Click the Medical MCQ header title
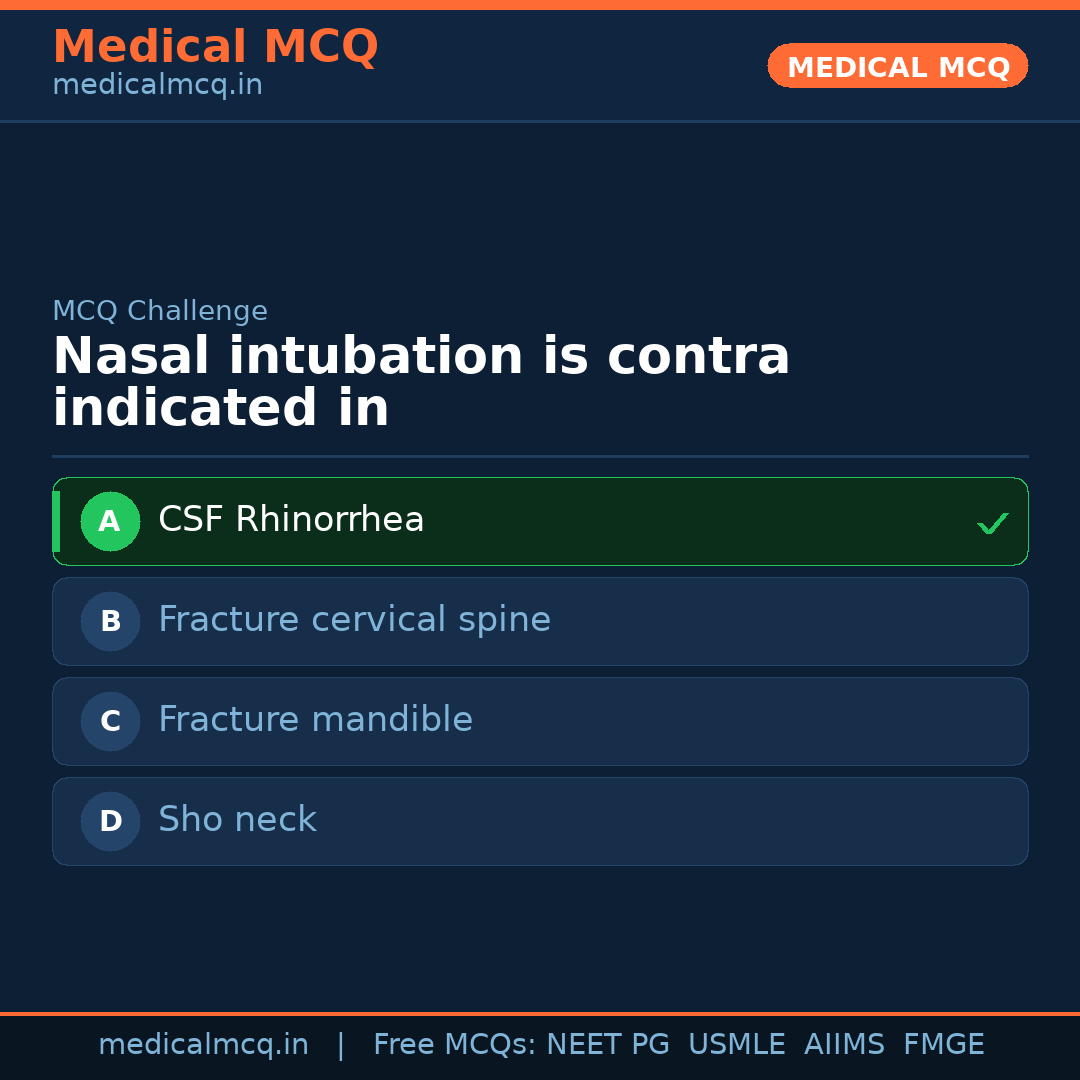Image resolution: width=1080 pixels, height=1080 pixels. click(x=215, y=47)
